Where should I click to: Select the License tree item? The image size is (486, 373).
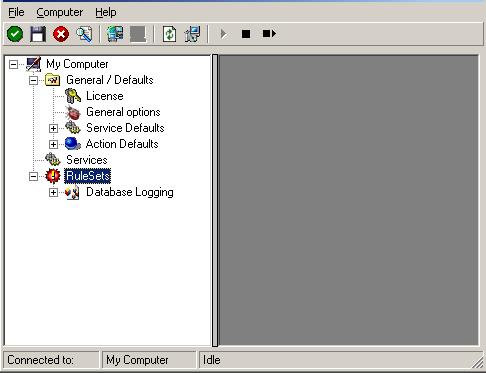[x=105, y=96]
